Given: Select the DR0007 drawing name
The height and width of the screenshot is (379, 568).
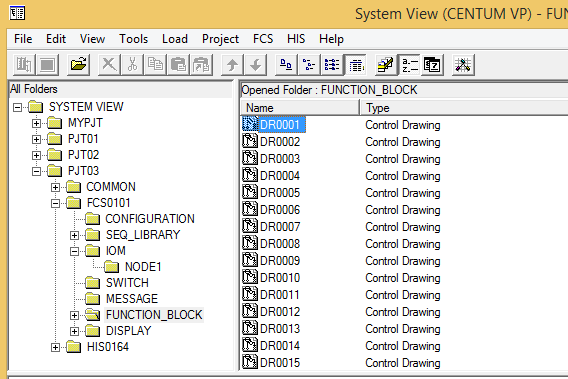Looking at the screenshot, I should pos(280,226).
